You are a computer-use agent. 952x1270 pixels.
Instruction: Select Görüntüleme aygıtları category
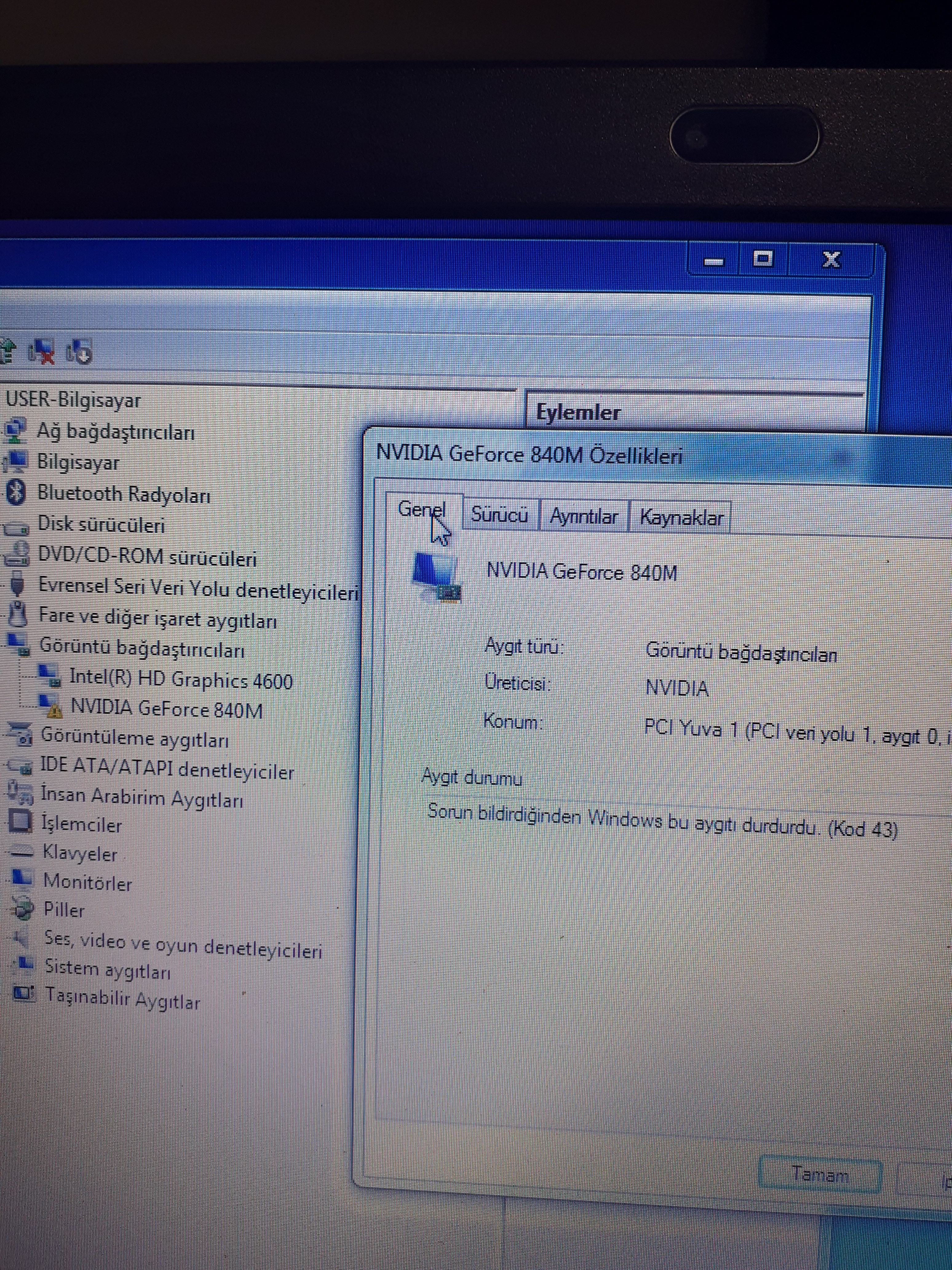(x=135, y=738)
